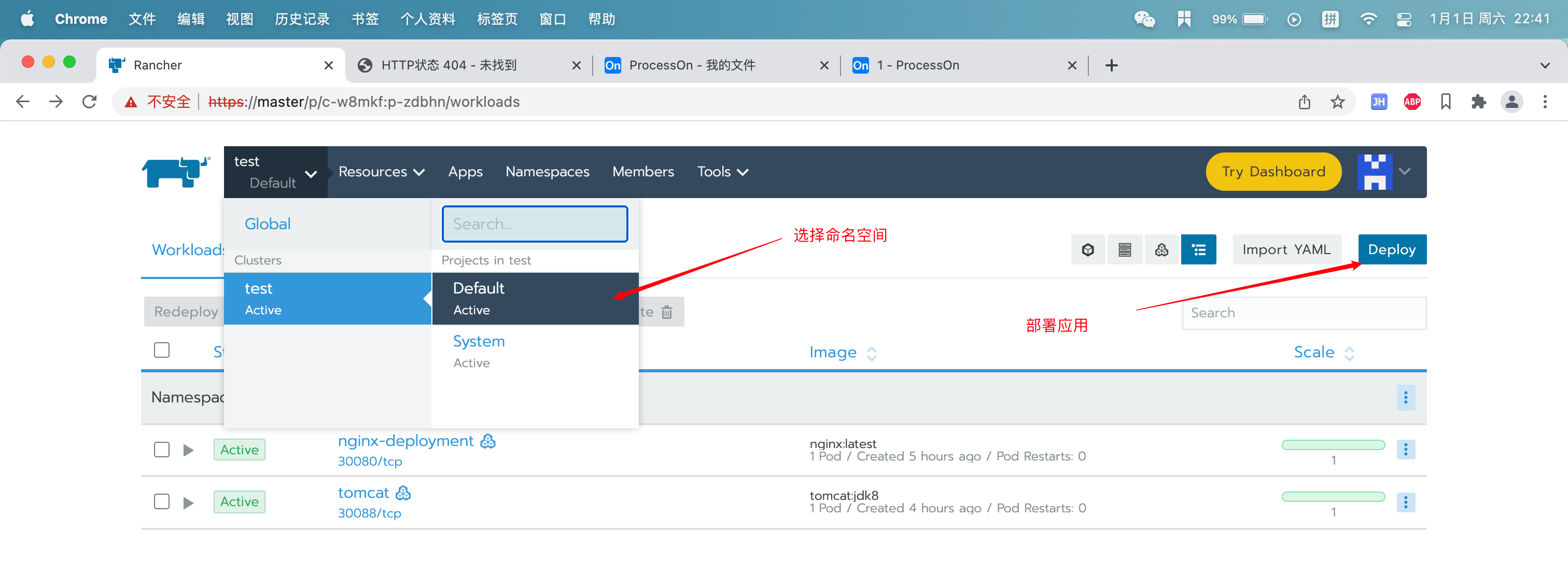The height and width of the screenshot is (588, 1568).
Task: Select Global in the dropdown
Action: [x=267, y=224]
